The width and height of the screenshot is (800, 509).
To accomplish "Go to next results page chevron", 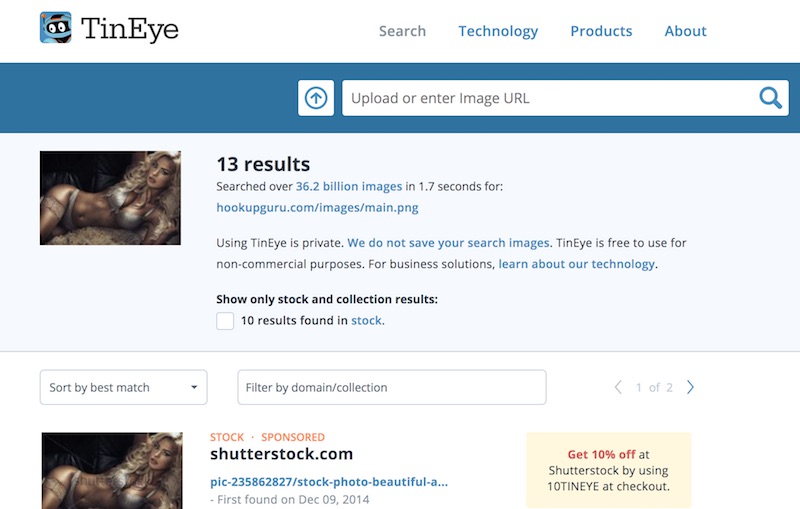I will pos(690,387).
